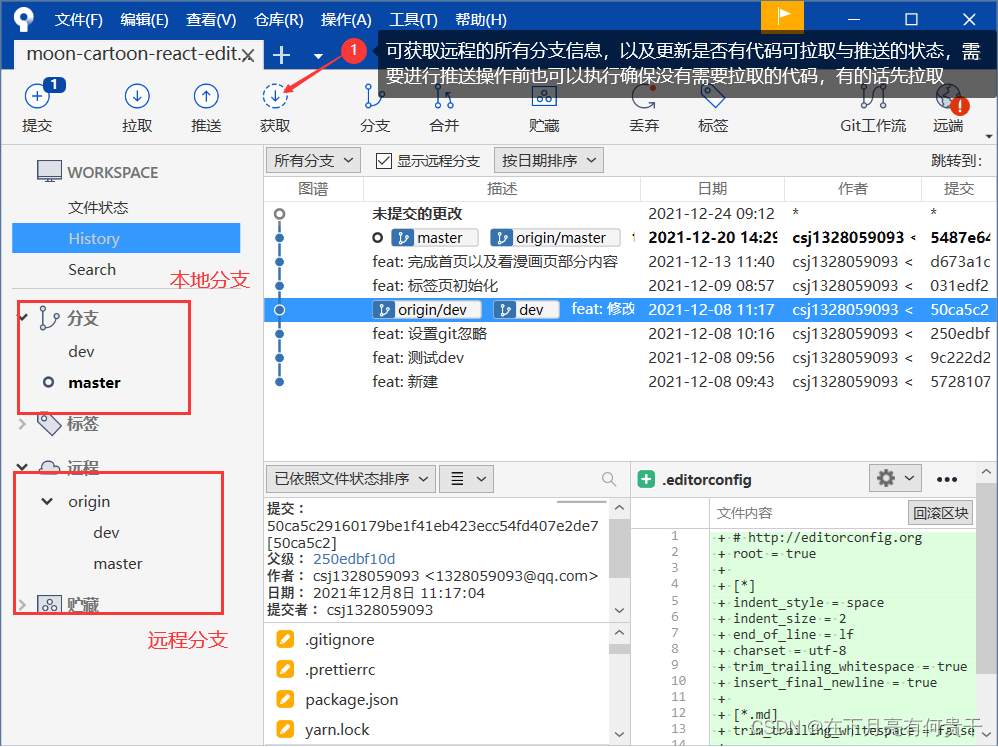Screen dimensions: 998x747
Task: Open a new tab with the plus icon
Action: tap(281, 55)
